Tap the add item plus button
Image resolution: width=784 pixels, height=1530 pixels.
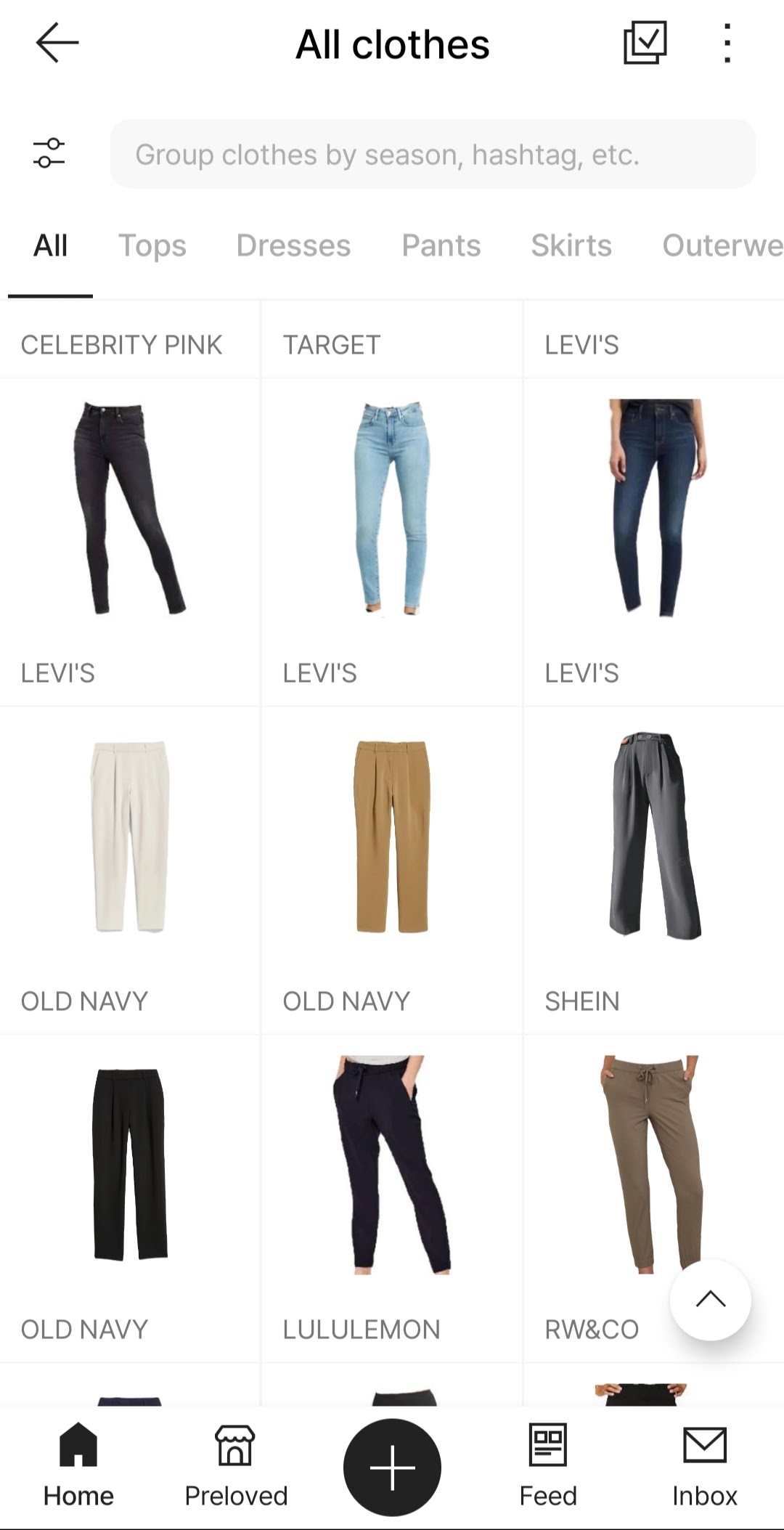(x=392, y=1467)
